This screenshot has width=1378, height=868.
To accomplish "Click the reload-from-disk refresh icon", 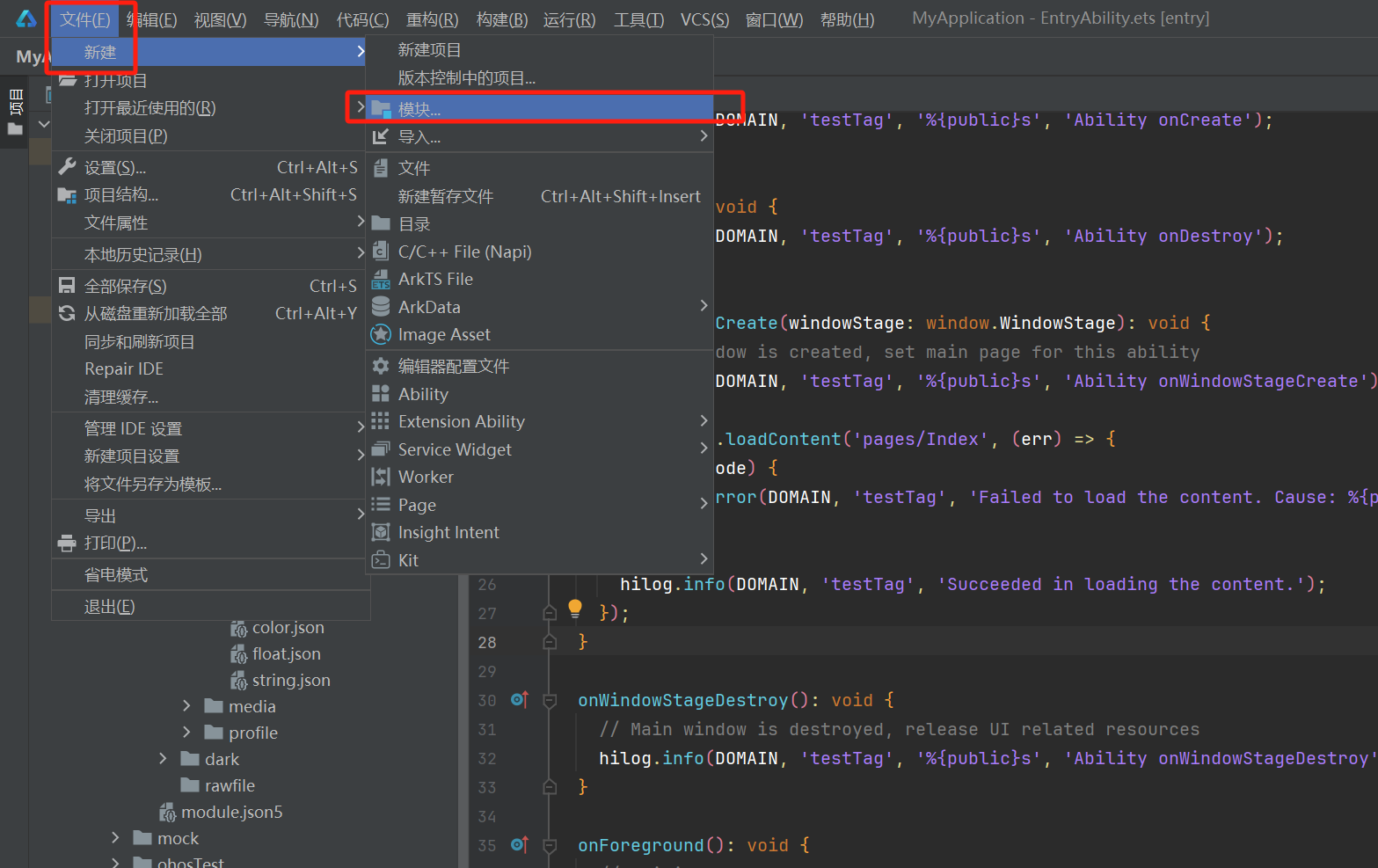I will point(67,313).
